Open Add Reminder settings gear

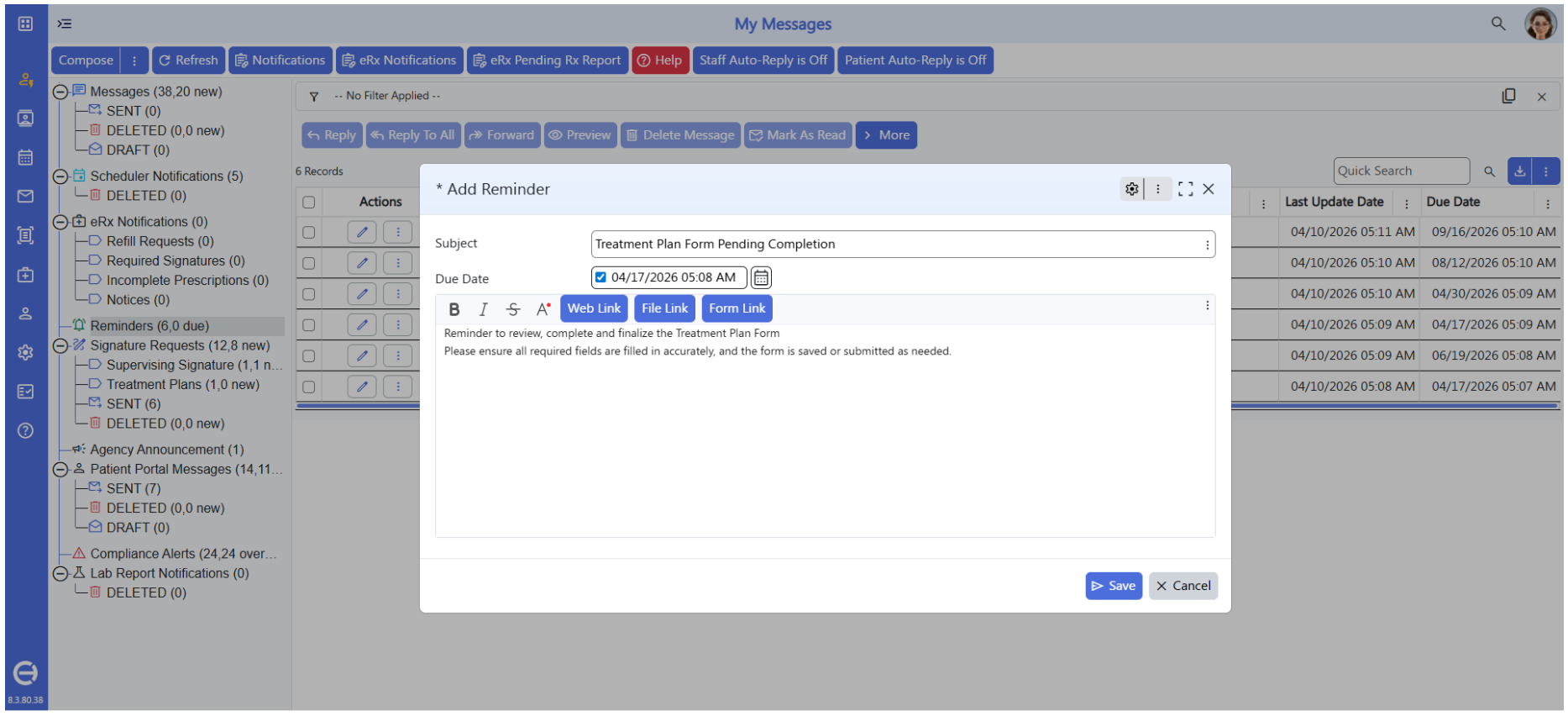pyautogui.click(x=1132, y=189)
